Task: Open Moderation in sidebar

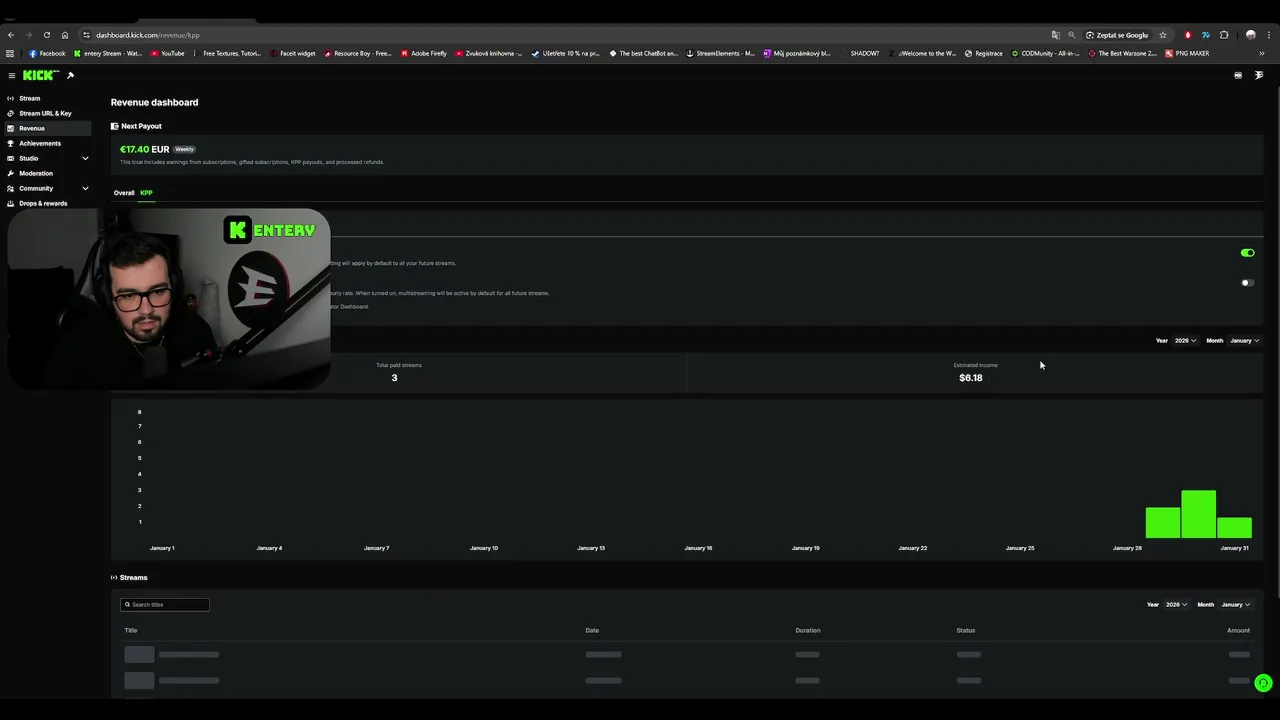Action: (x=35, y=173)
